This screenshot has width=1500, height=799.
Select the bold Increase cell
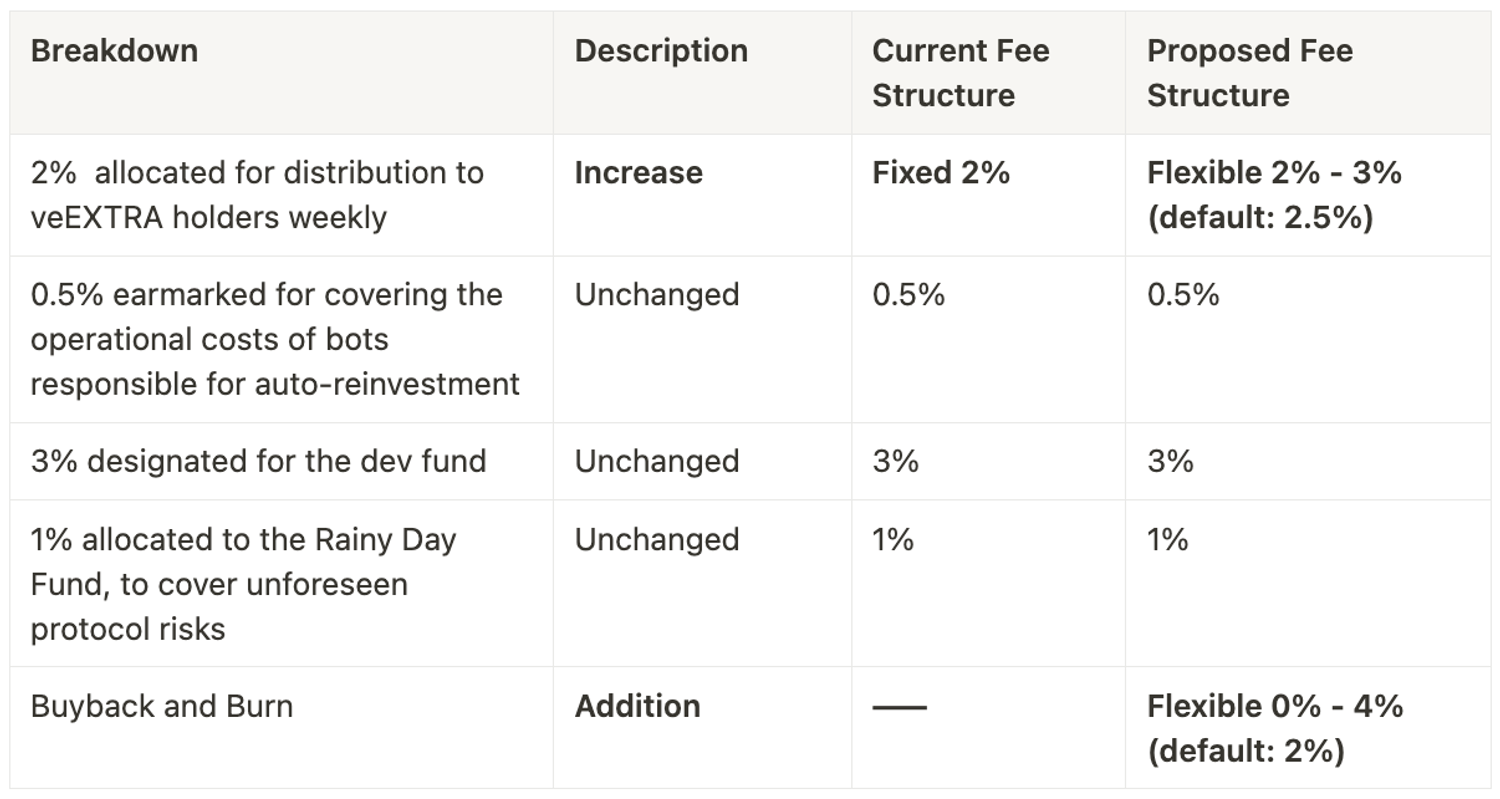[x=638, y=173]
